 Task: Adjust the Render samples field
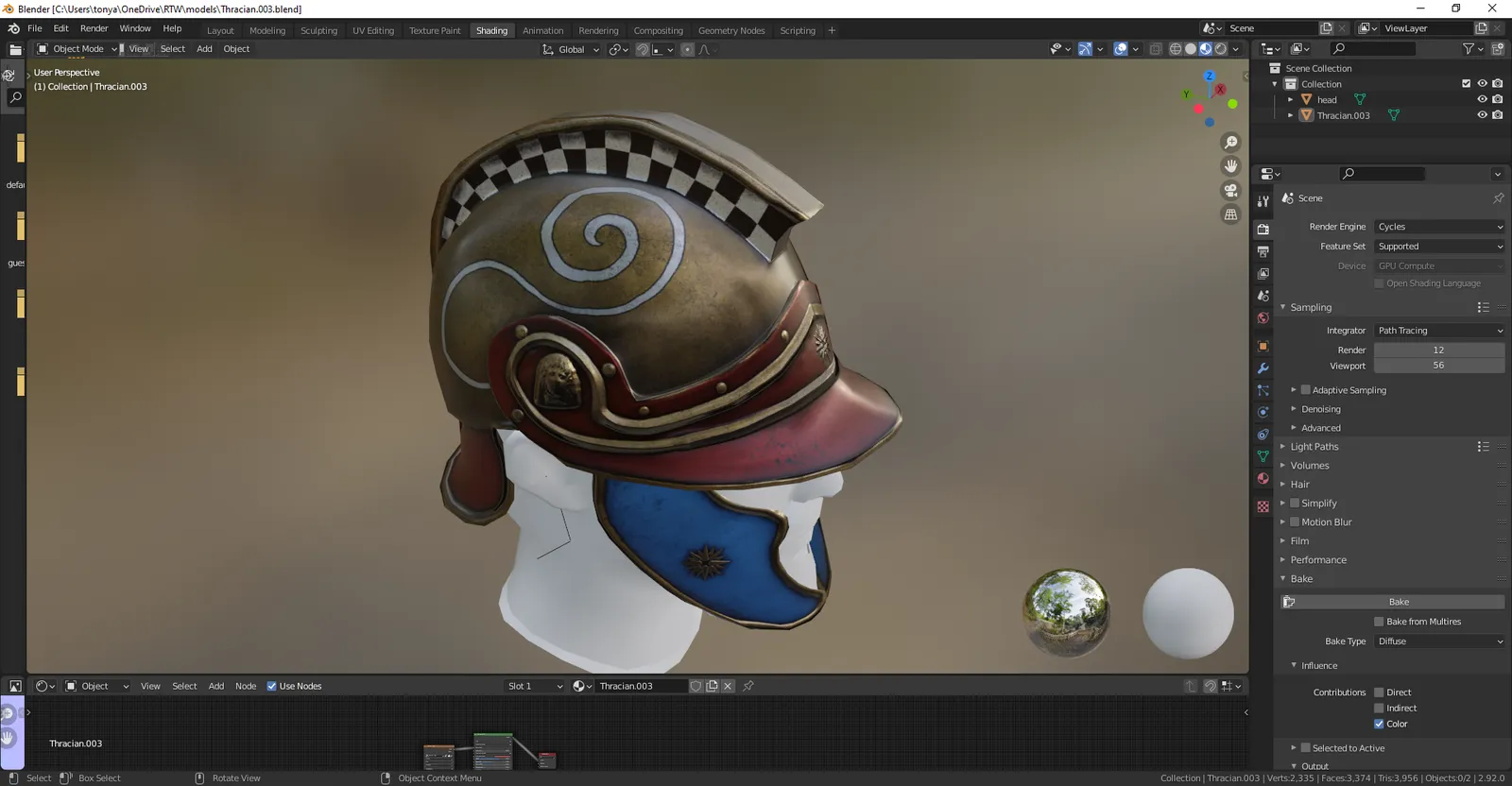coord(1439,350)
